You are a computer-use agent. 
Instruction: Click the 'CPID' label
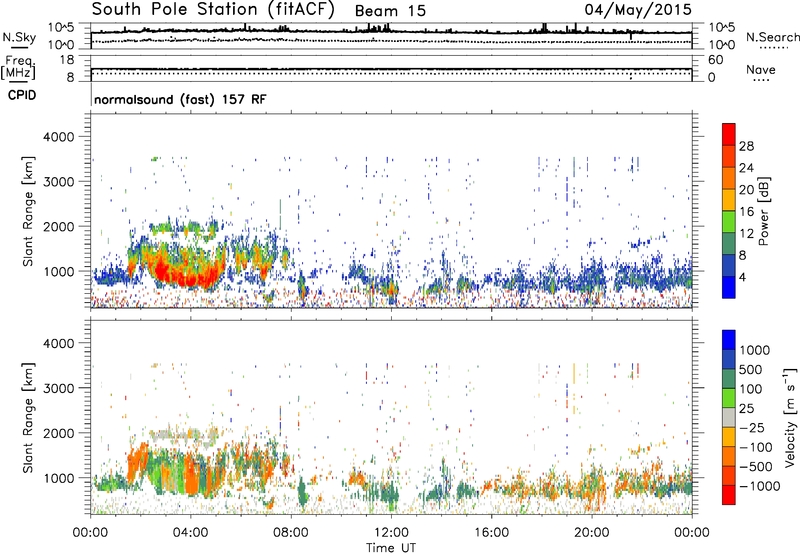[22, 95]
